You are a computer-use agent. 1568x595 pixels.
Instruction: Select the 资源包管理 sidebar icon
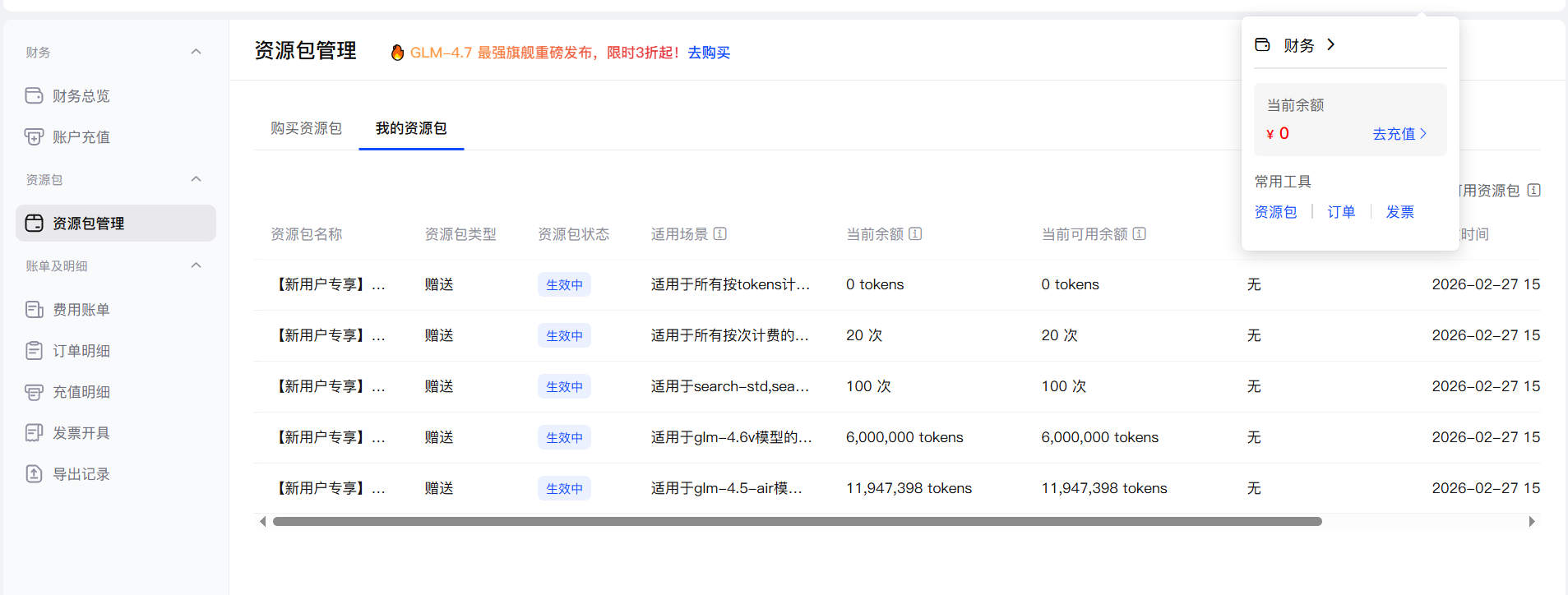[34, 224]
